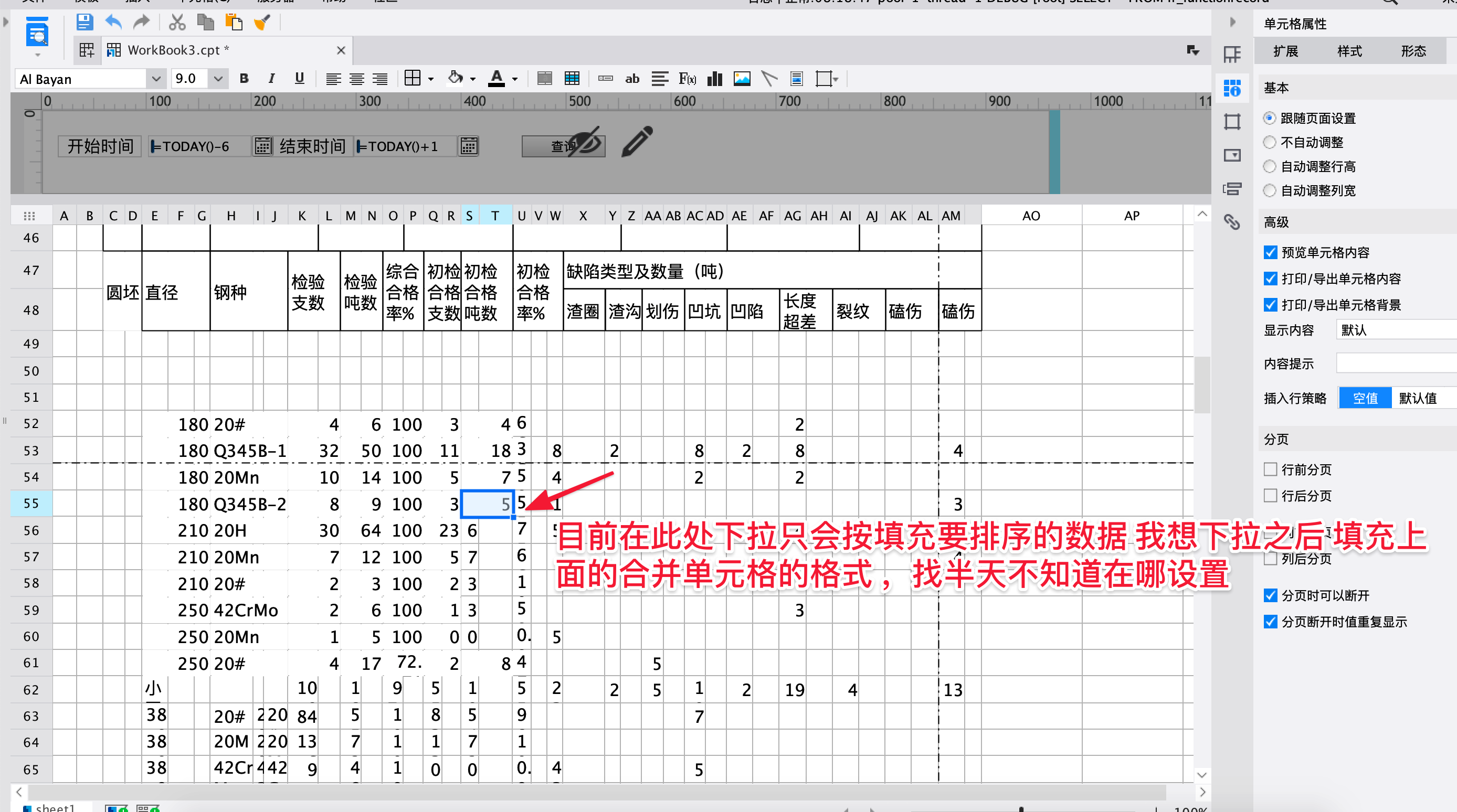
Task: Switch to the 形态 tab
Action: point(1413,51)
